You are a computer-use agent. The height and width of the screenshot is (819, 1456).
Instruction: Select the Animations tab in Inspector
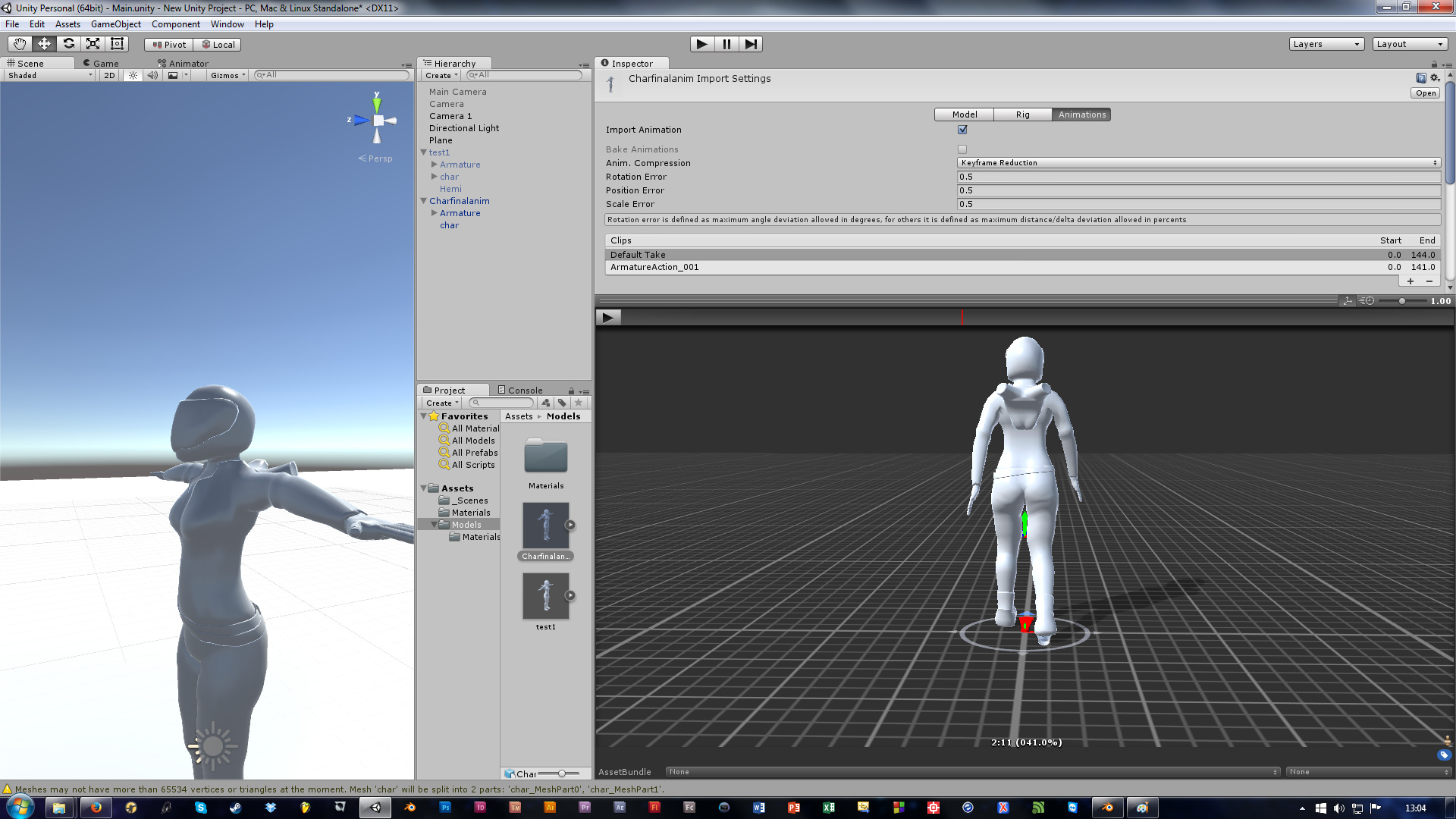tap(1082, 113)
